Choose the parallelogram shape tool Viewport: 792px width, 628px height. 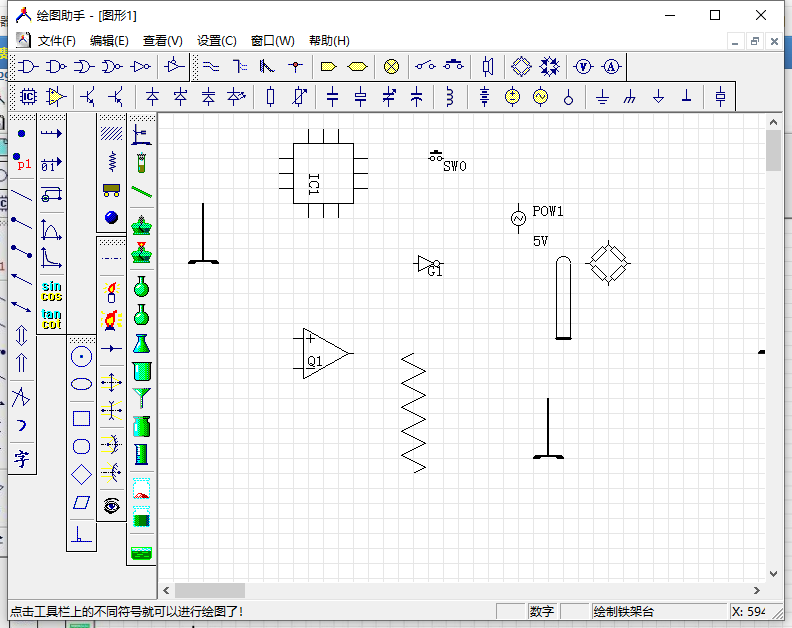[81, 503]
